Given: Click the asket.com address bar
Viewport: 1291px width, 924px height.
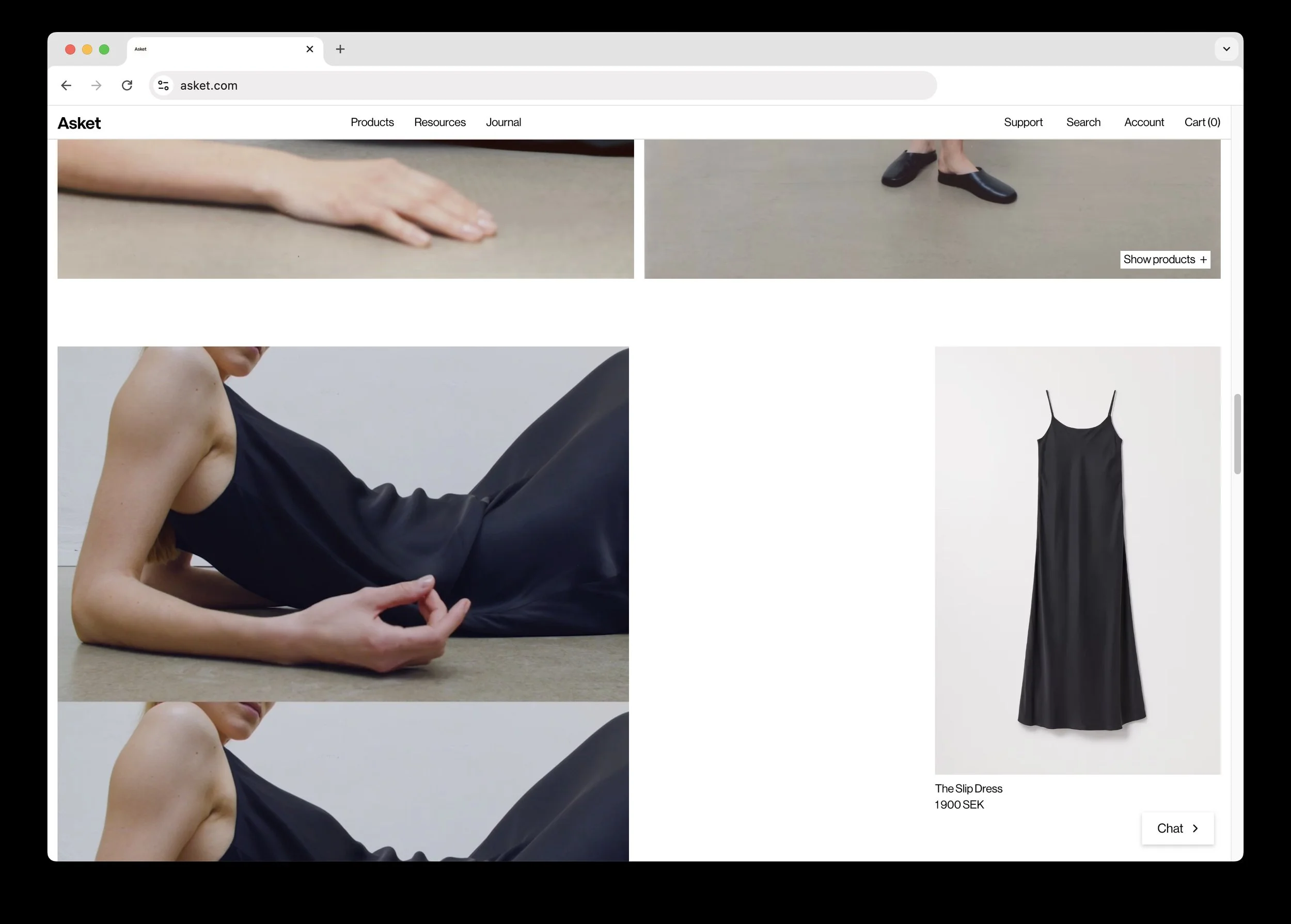Looking at the screenshot, I should pos(512,85).
